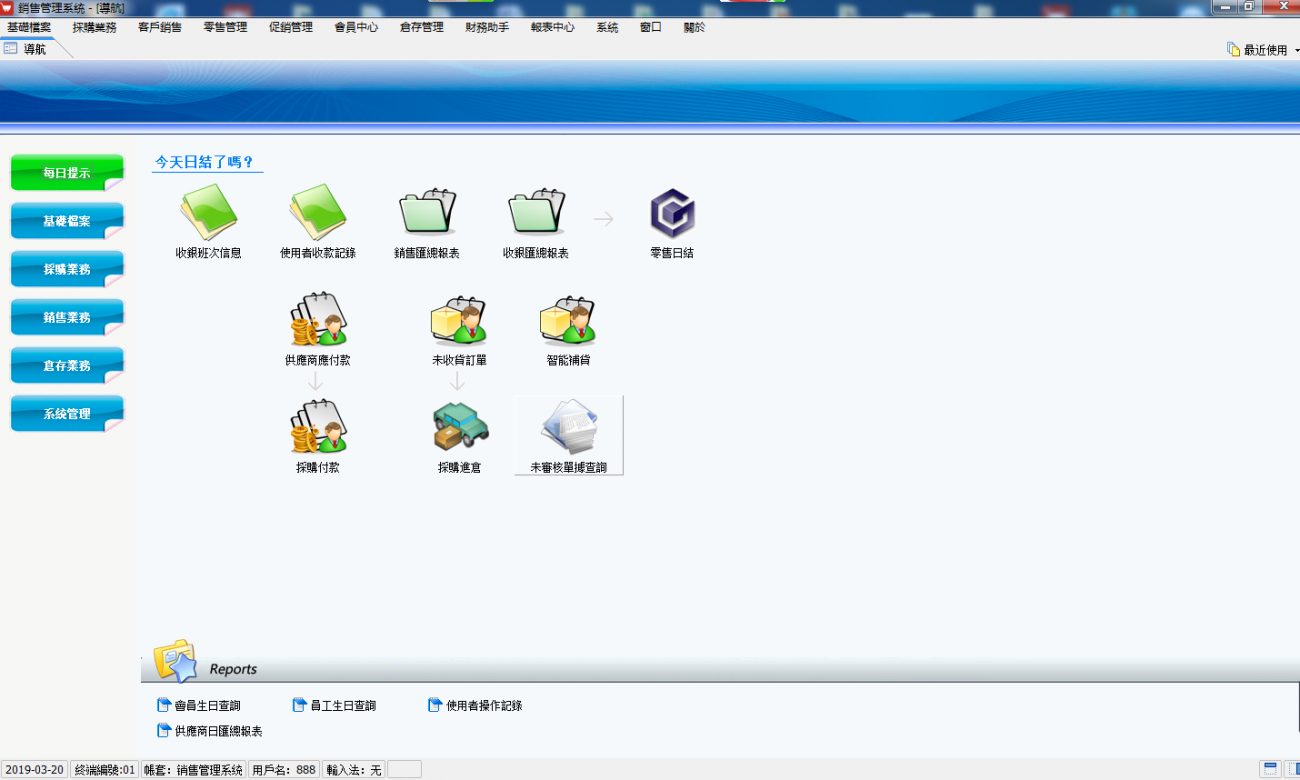
Task: Open the 會員中心 menu
Action: tap(357, 27)
